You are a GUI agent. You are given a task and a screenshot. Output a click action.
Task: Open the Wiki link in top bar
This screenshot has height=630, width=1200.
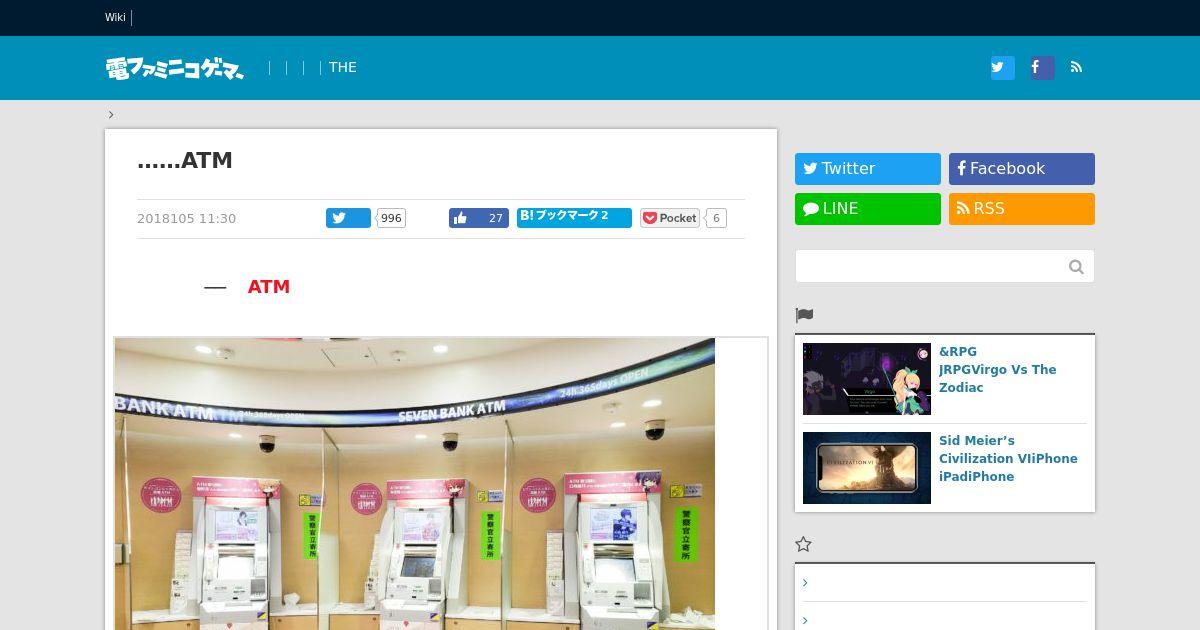tap(115, 17)
